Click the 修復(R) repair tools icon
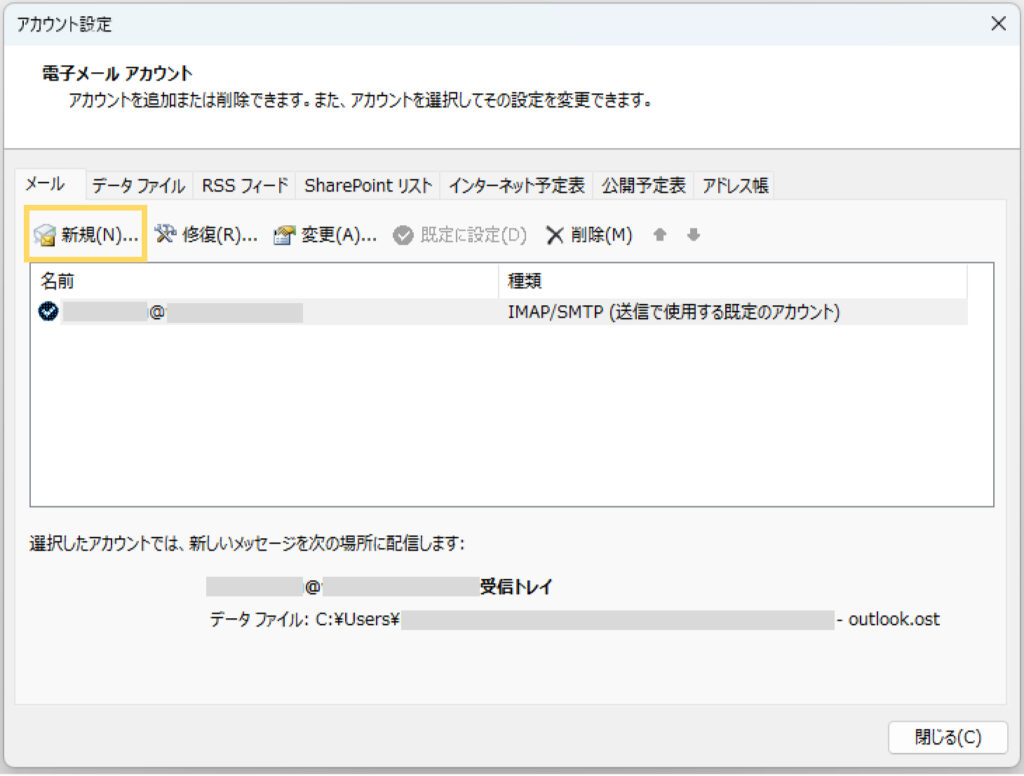The width and height of the screenshot is (1024, 776). (x=166, y=235)
